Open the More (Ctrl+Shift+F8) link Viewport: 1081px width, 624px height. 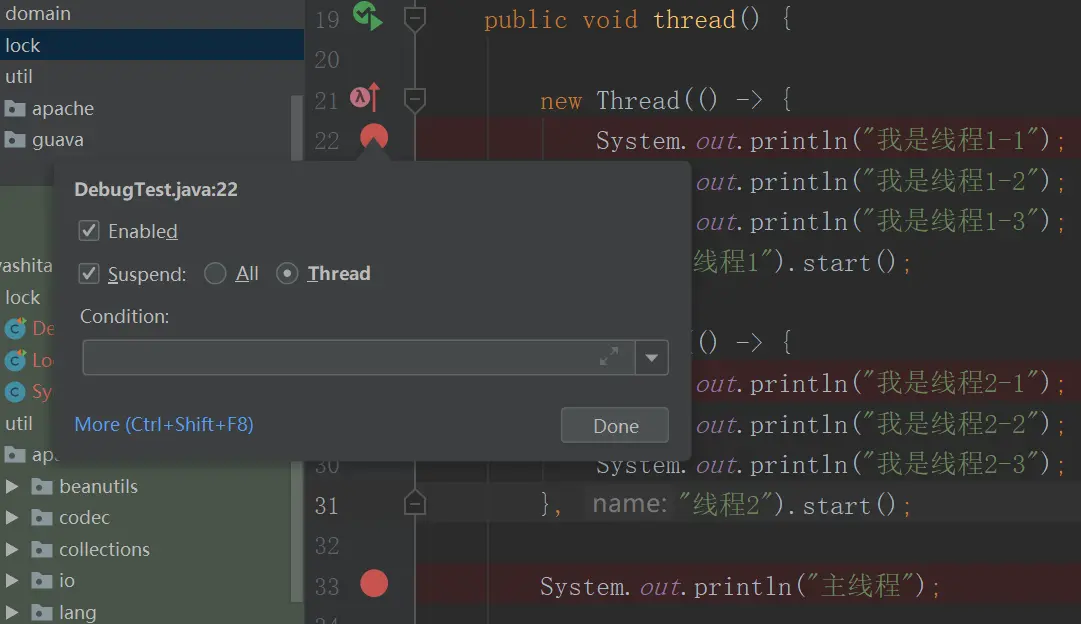[x=164, y=424]
